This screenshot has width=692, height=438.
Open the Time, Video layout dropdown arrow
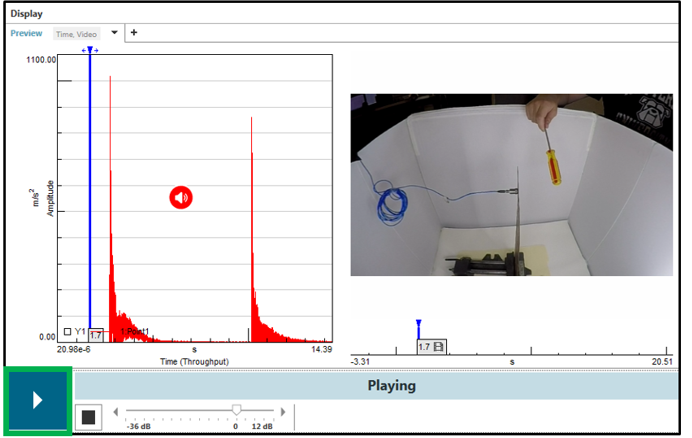pyautogui.click(x=114, y=32)
